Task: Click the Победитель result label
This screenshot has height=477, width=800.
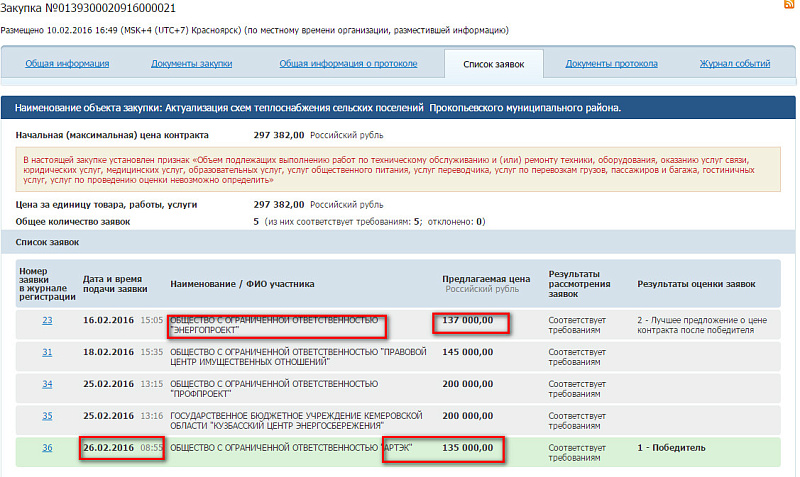Action: coord(671,448)
